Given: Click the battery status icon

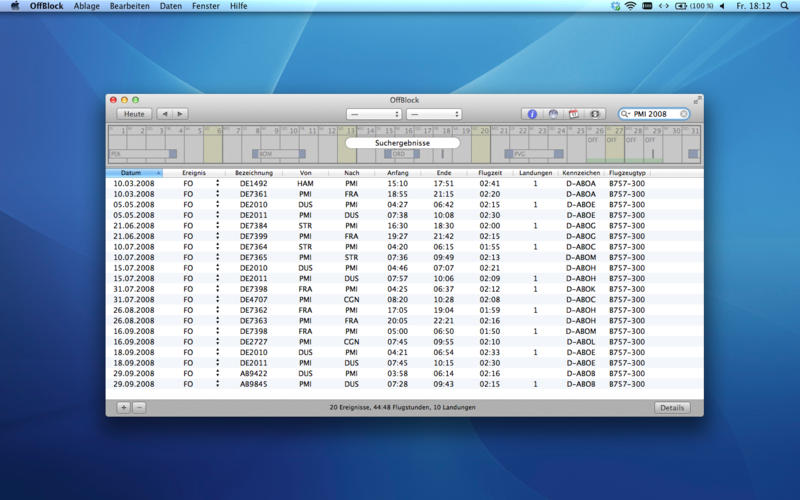Looking at the screenshot, I should click(681, 6).
